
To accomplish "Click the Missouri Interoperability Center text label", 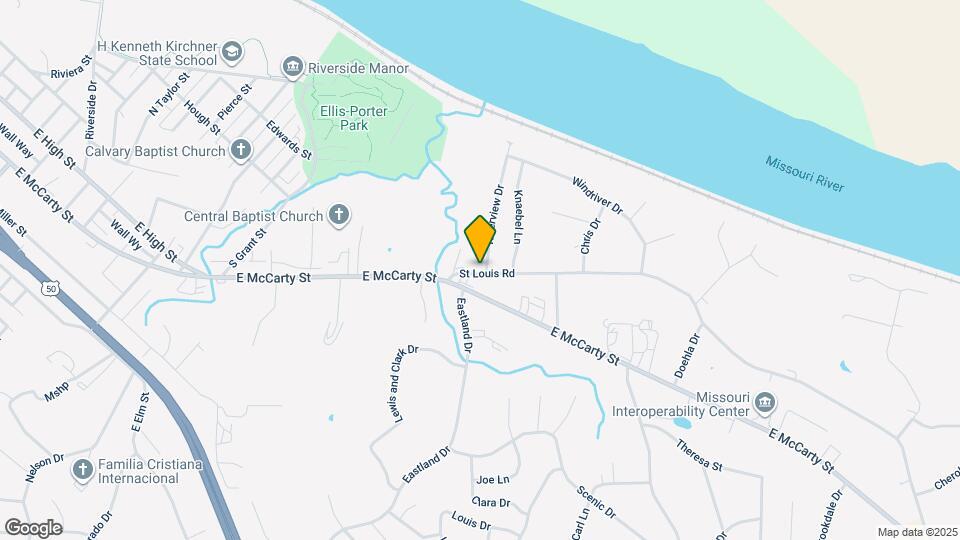I will [x=681, y=405].
